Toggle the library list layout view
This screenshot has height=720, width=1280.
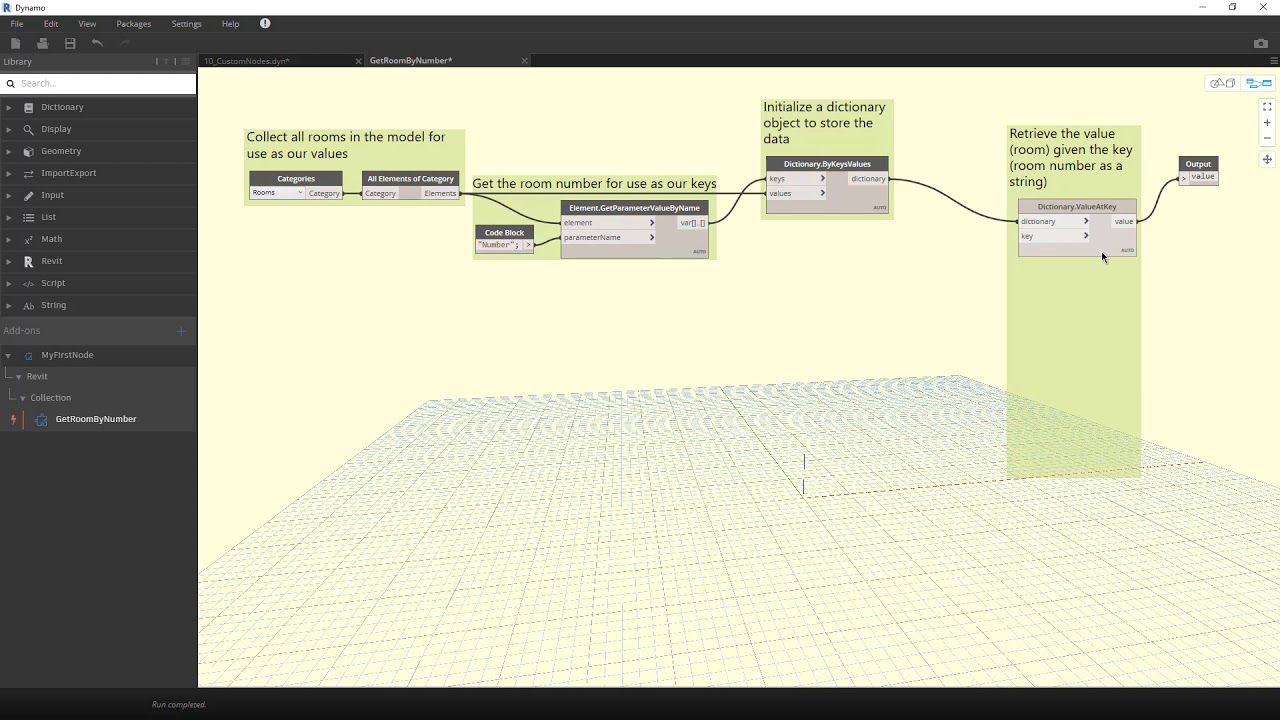[x=185, y=62]
